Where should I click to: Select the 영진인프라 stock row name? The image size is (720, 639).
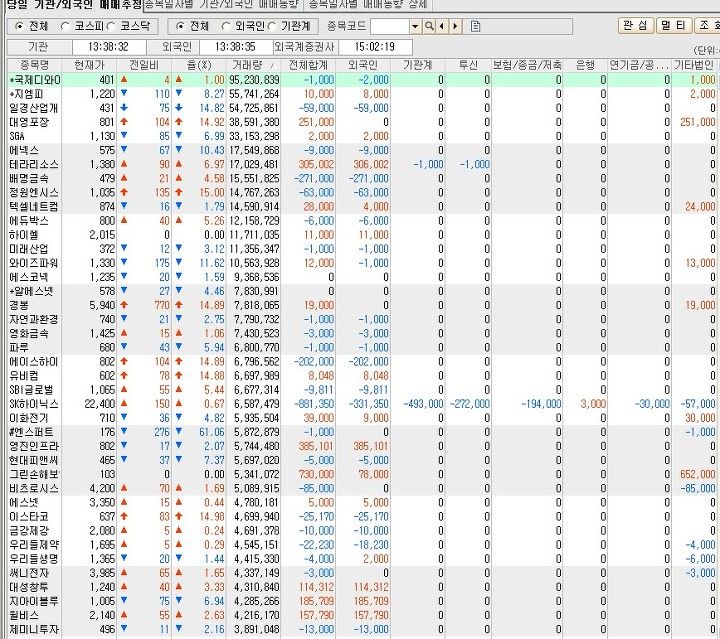pos(34,446)
